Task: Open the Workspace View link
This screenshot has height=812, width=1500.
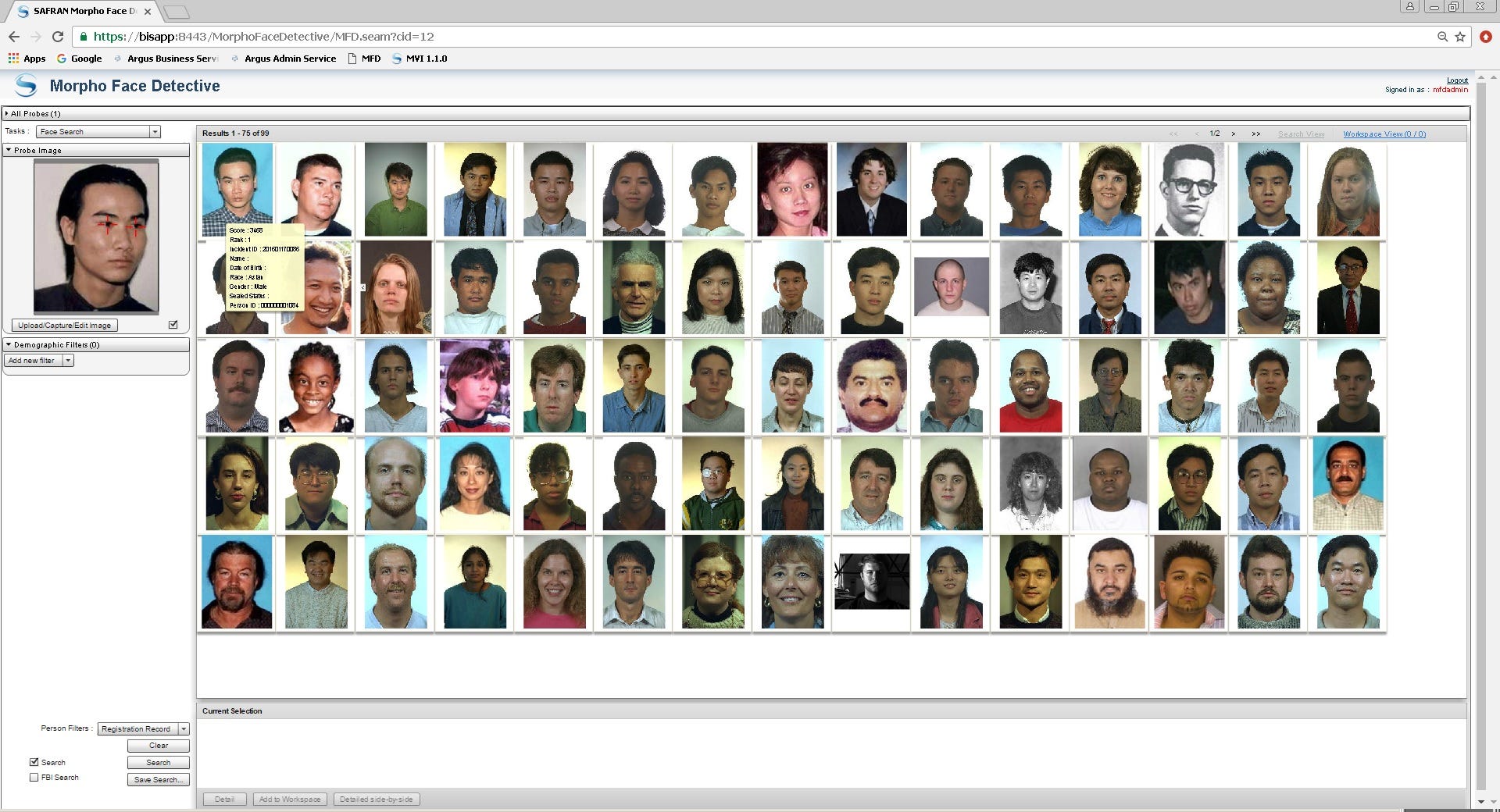Action: pos(1384,134)
